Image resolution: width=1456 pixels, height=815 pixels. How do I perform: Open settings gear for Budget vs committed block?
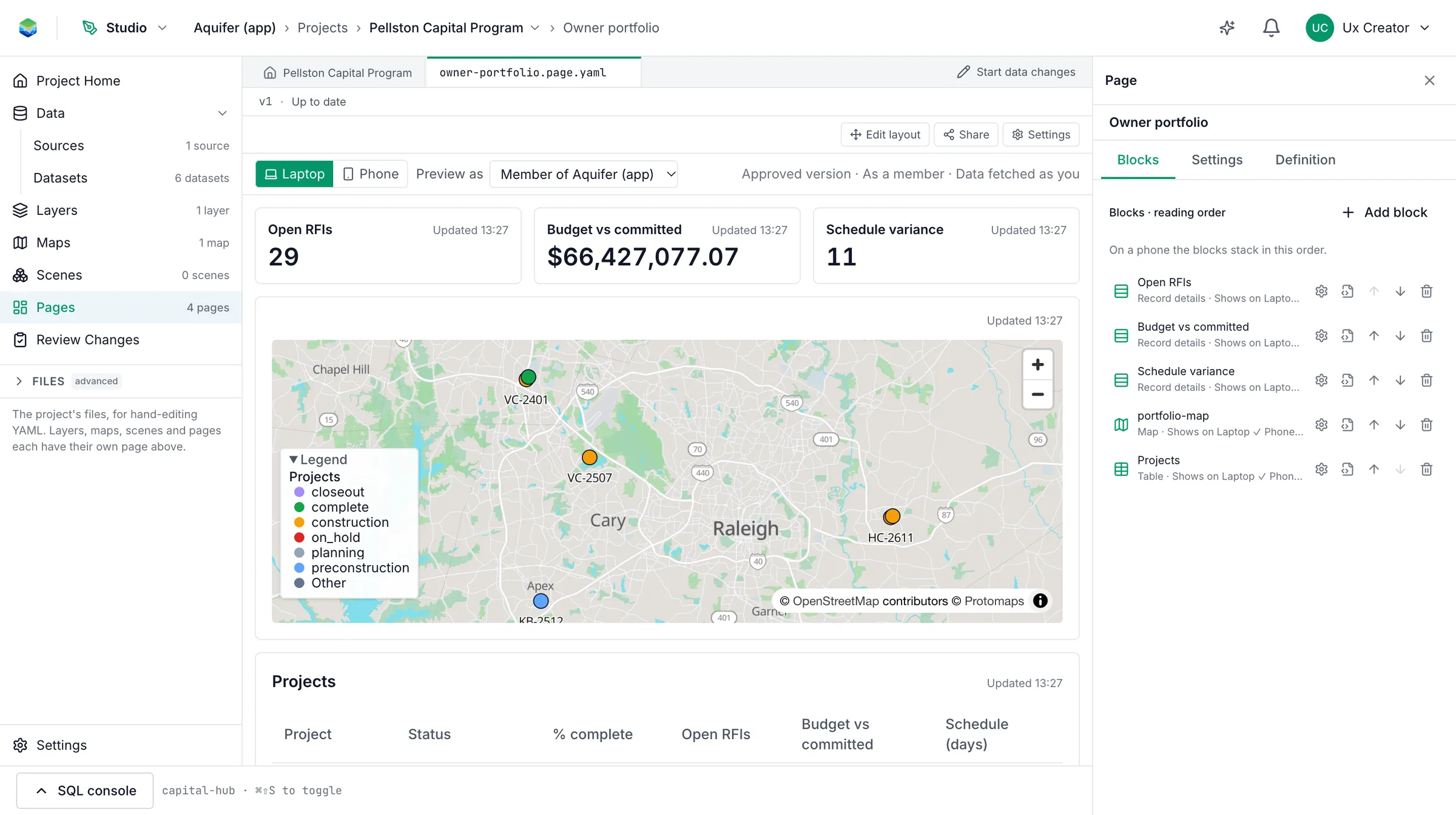click(1321, 336)
